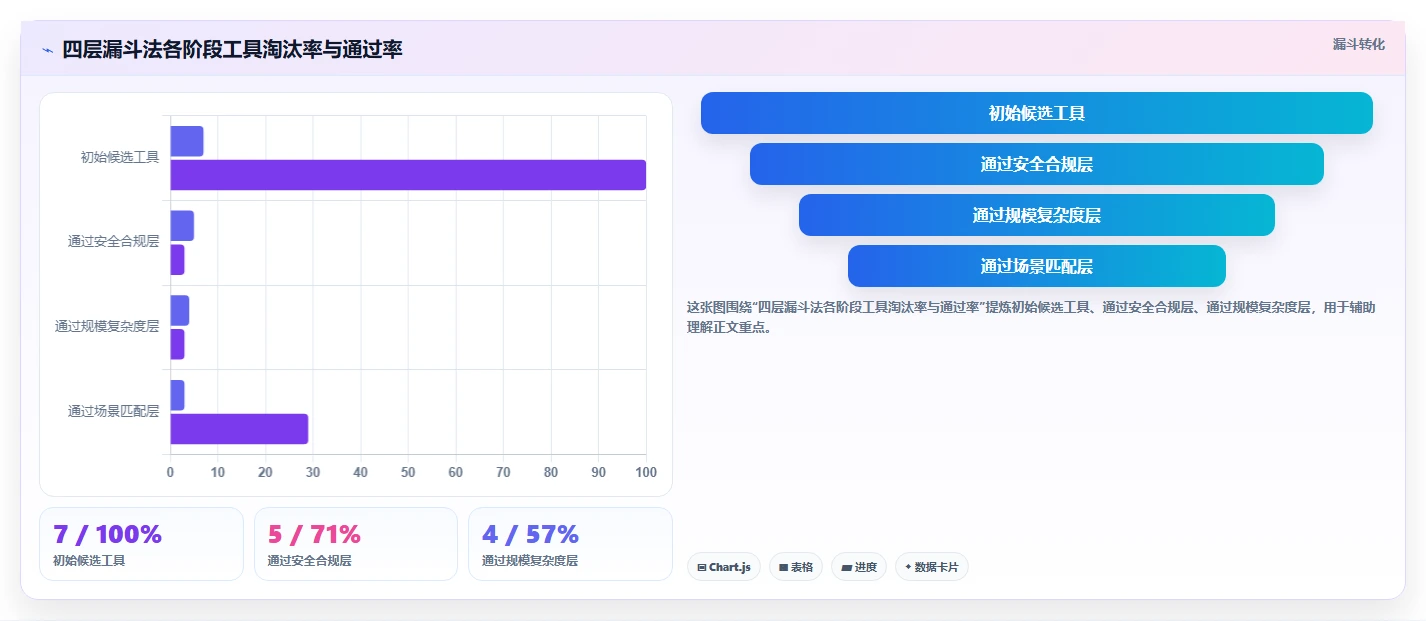Click the x-axis tick label 100

pyautogui.click(x=645, y=472)
